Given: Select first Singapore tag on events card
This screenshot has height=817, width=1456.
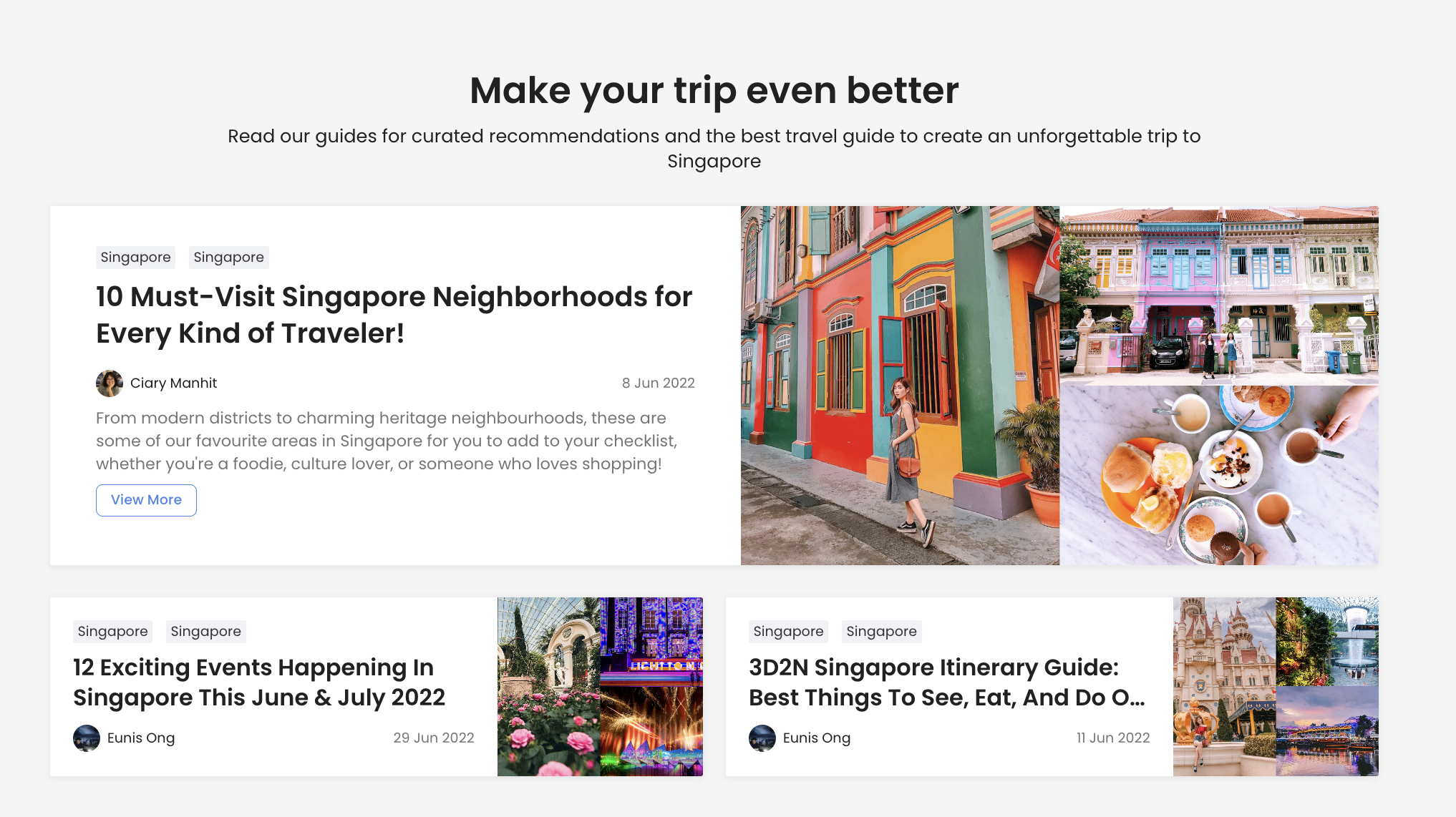Looking at the screenshot, I should 112,632.
